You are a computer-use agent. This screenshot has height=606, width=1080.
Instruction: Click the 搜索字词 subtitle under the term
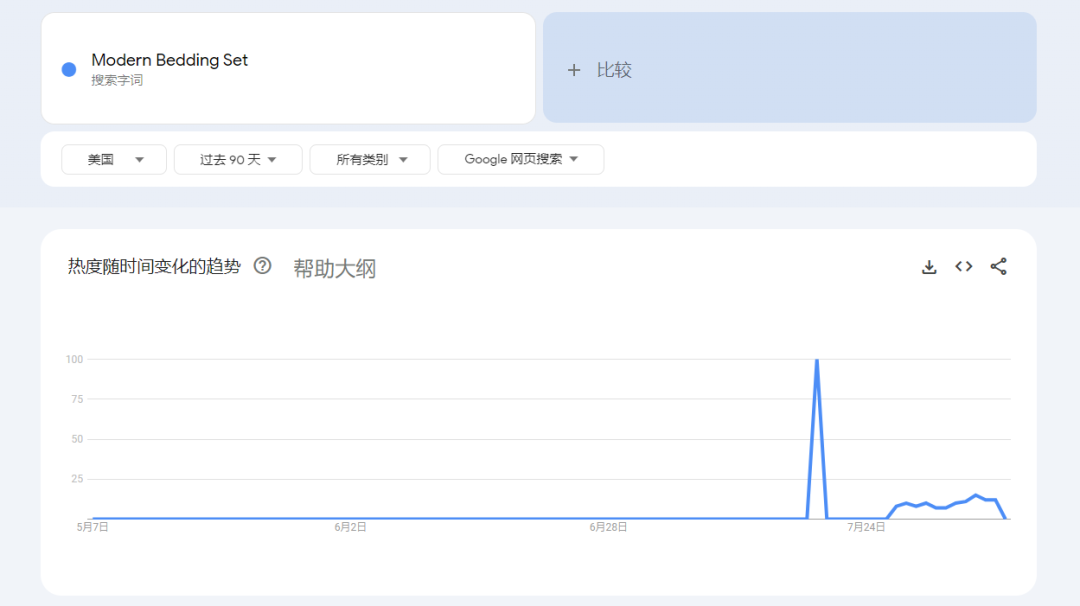pos(117,80)
